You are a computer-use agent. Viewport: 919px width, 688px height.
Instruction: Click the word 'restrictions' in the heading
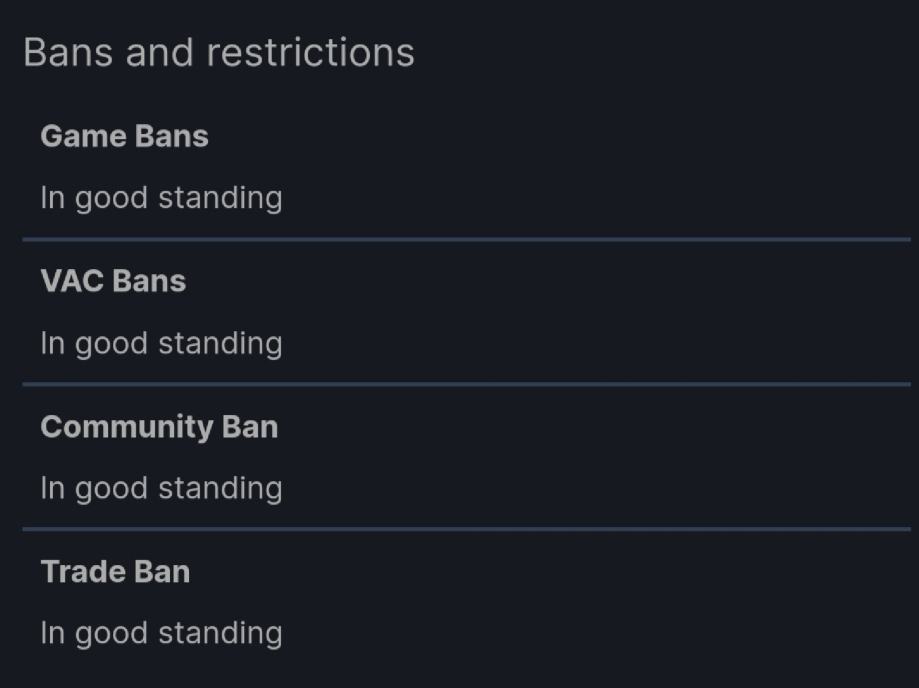tap(310, 53)
